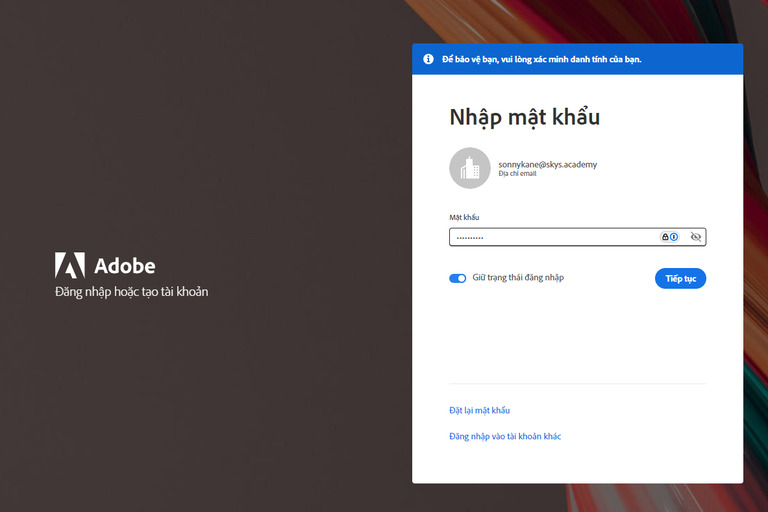This screenshot has height=512, width=768.
Task: Click the Địa chỉ email caption
Action: click(x=517, y=173)
